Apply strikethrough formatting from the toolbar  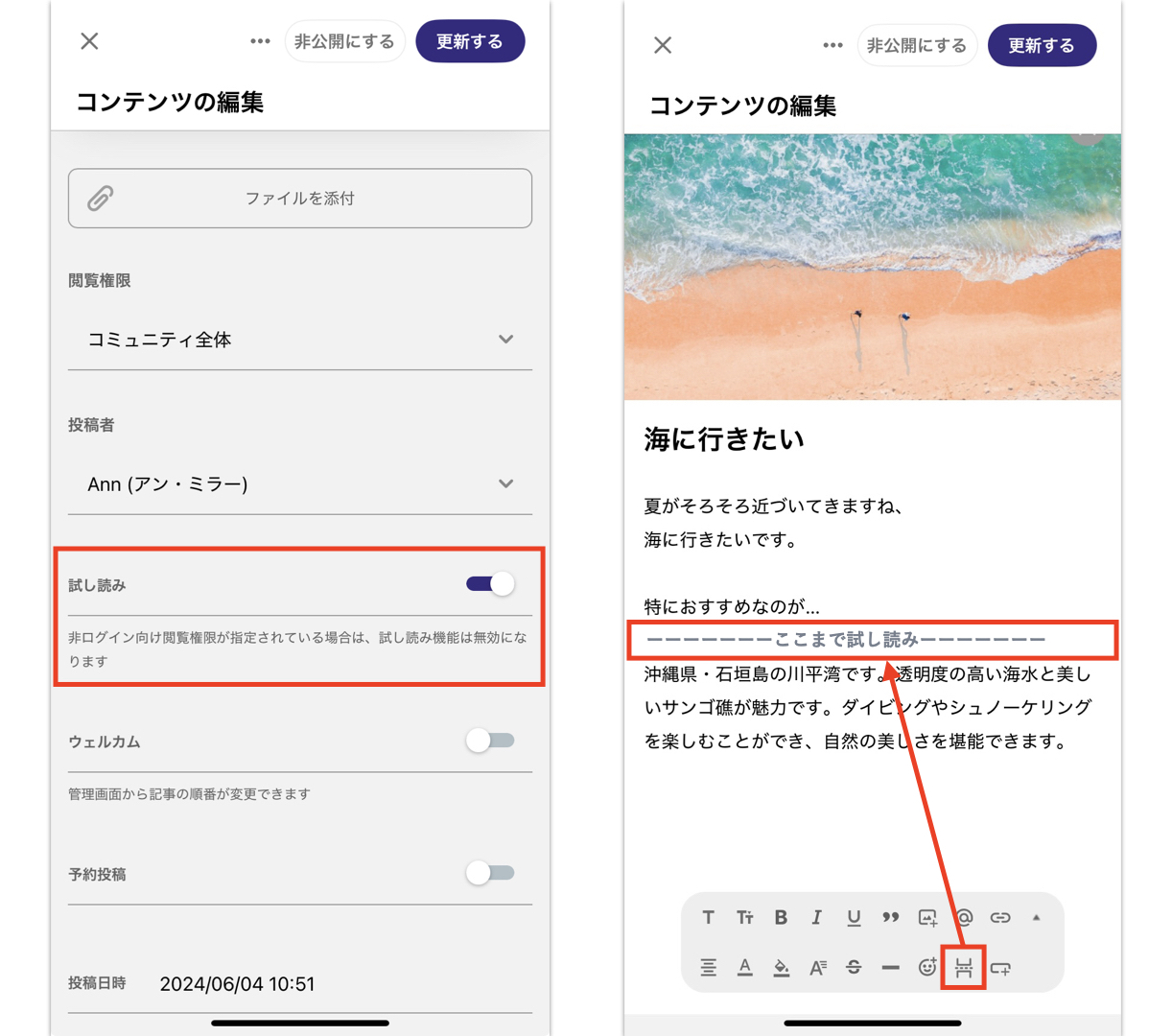(x=854, y=968)
